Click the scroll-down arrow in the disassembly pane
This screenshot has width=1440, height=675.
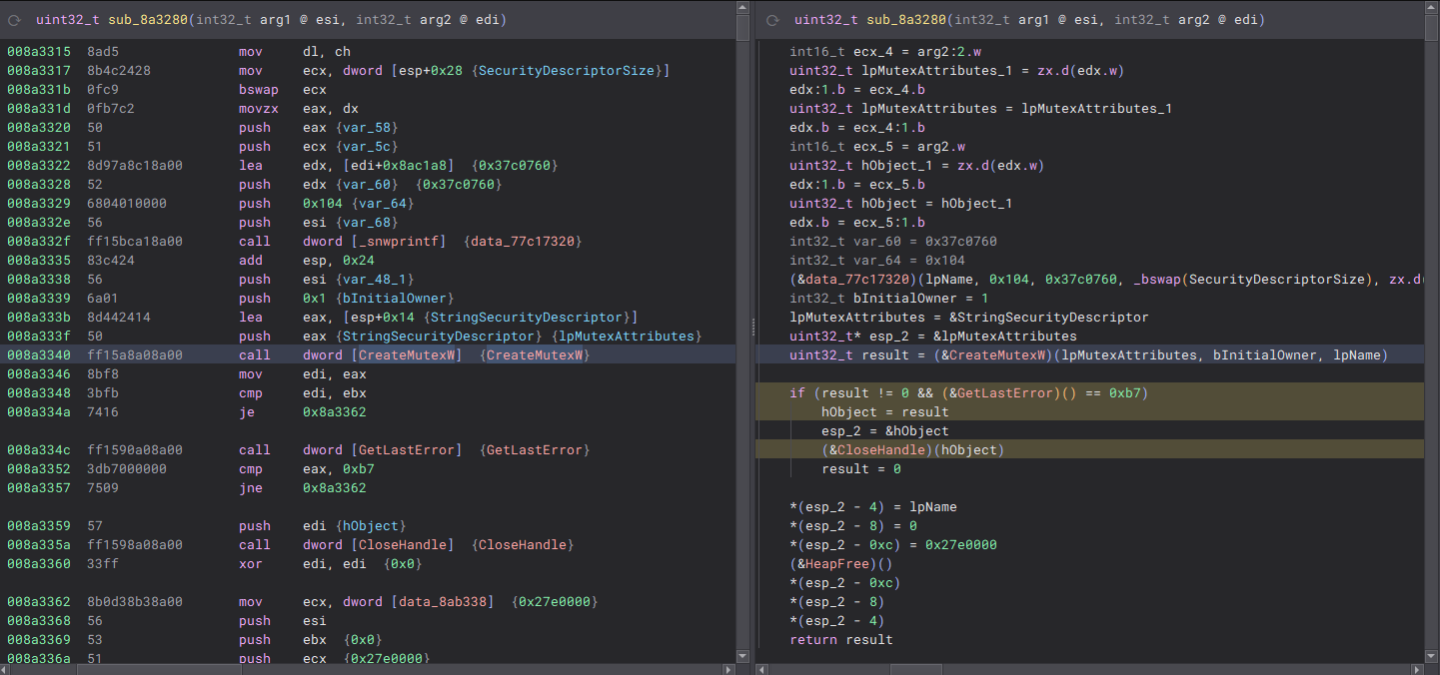tap(743, 655)
